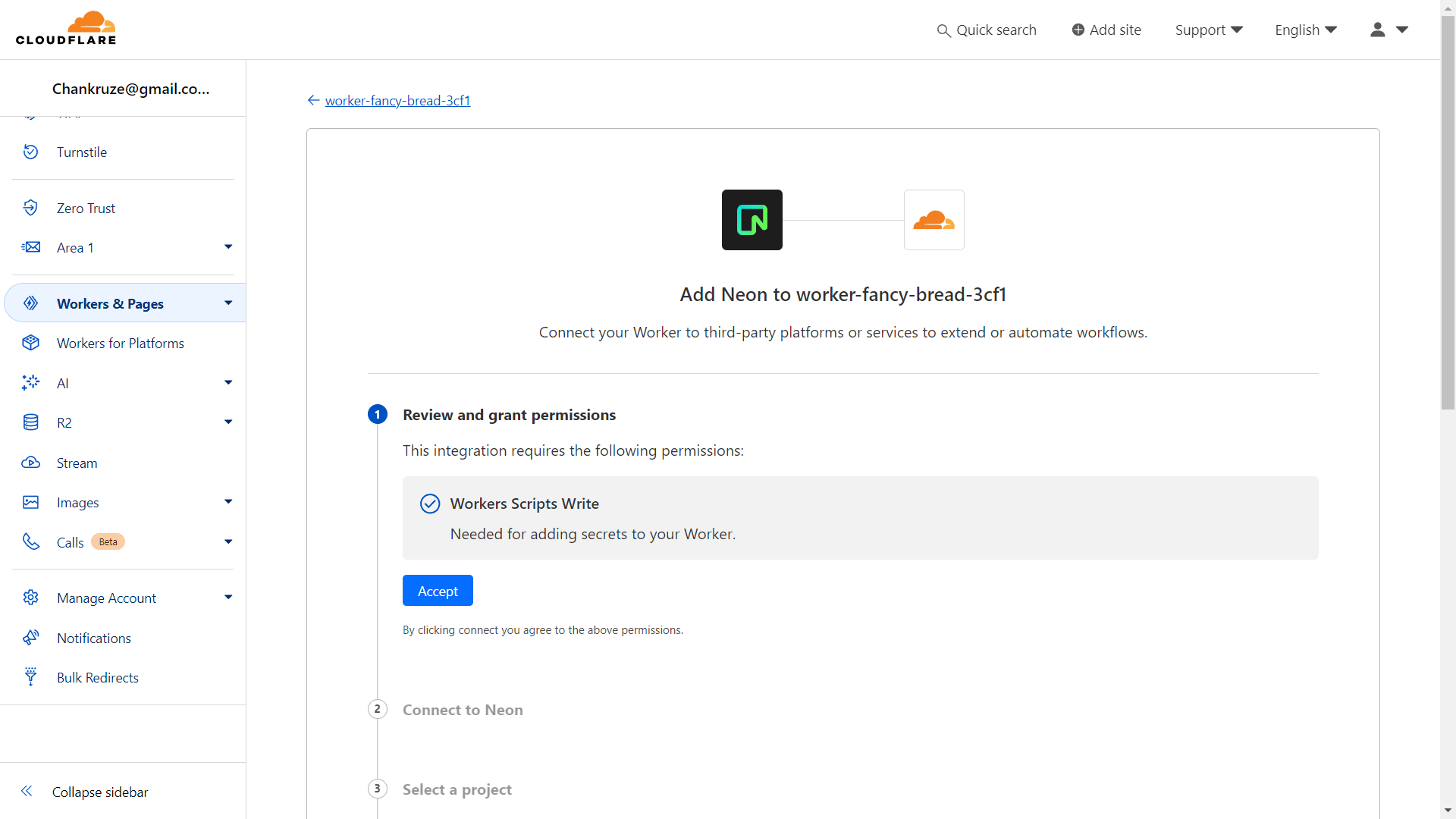Image resolution: width=1456 pixels, height=819 pixels.
Task: Click the page vertical scrollbar thumb
Action: (x=1448, y=212)
